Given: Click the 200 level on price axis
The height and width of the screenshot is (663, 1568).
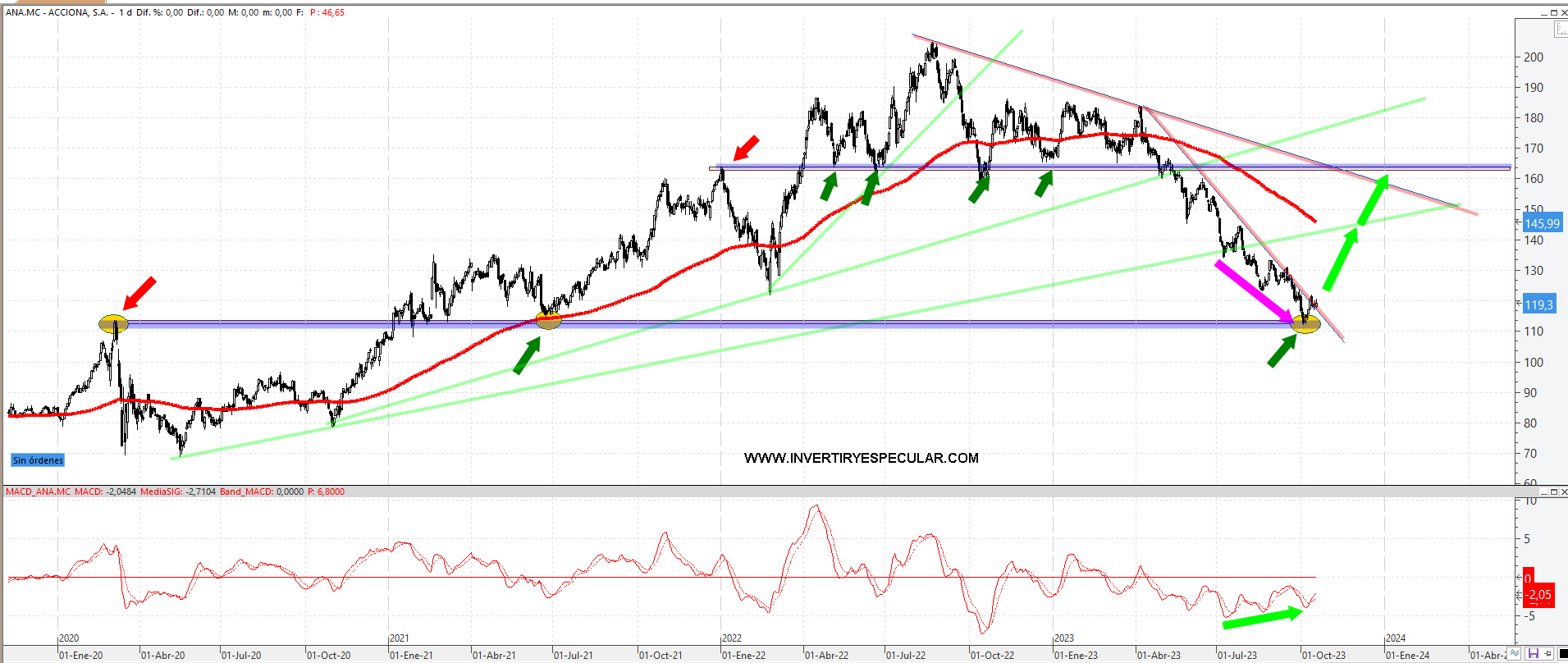Looking at the screenshot, I should (1533, 57).
